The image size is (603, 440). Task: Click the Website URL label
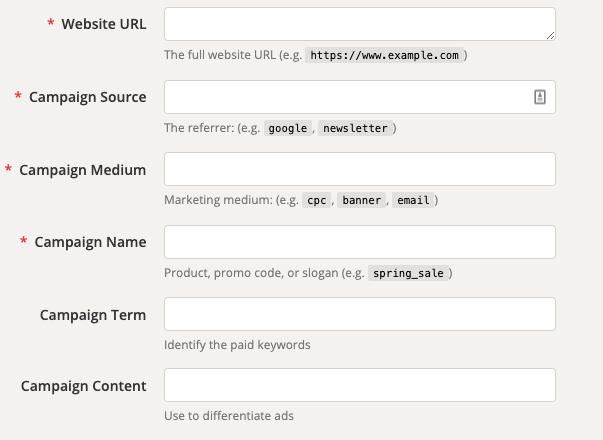click(x=104, y=24)
